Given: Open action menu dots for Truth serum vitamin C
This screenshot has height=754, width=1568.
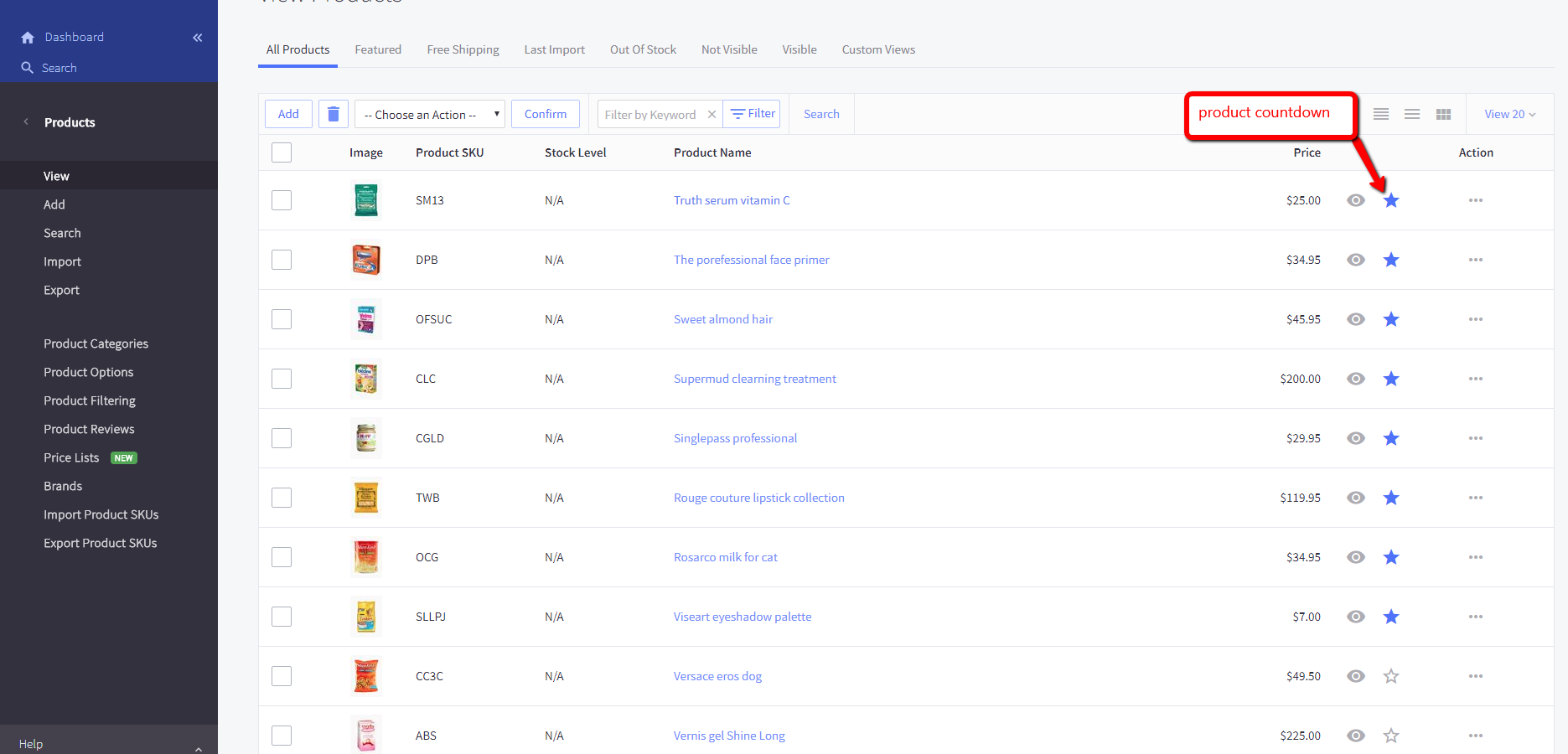Looking at the screenshot, I should (1476, 200).
